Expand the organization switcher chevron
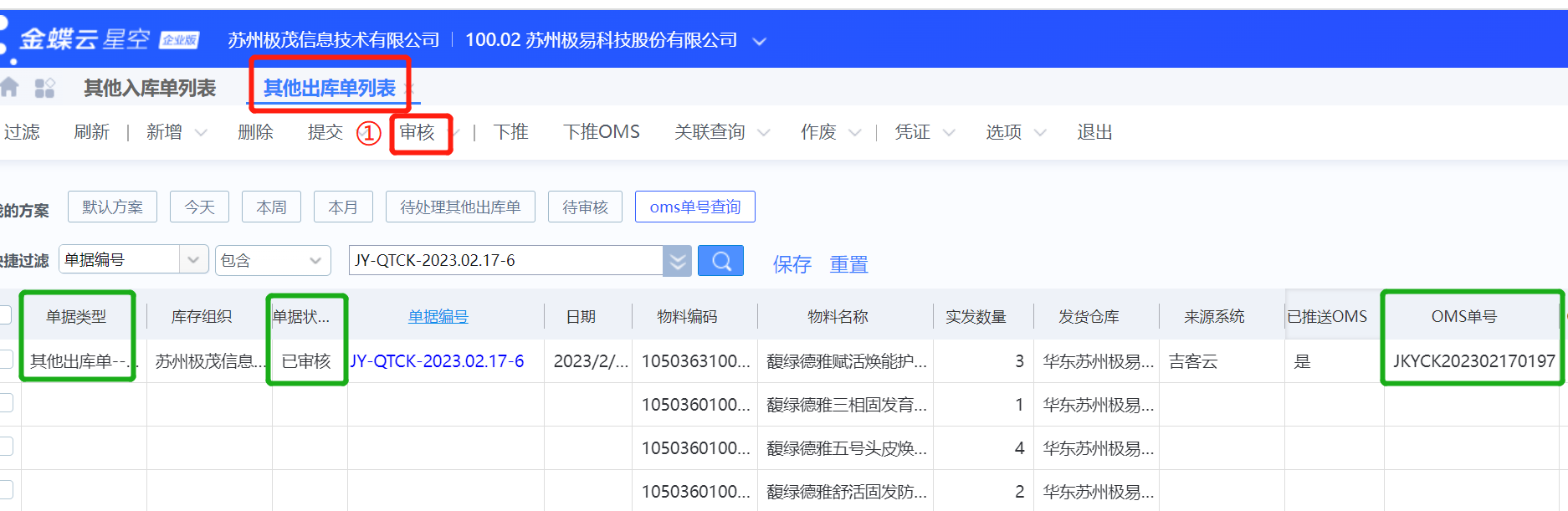Viewport: 1568px width, 511px height. pos(760,41)
